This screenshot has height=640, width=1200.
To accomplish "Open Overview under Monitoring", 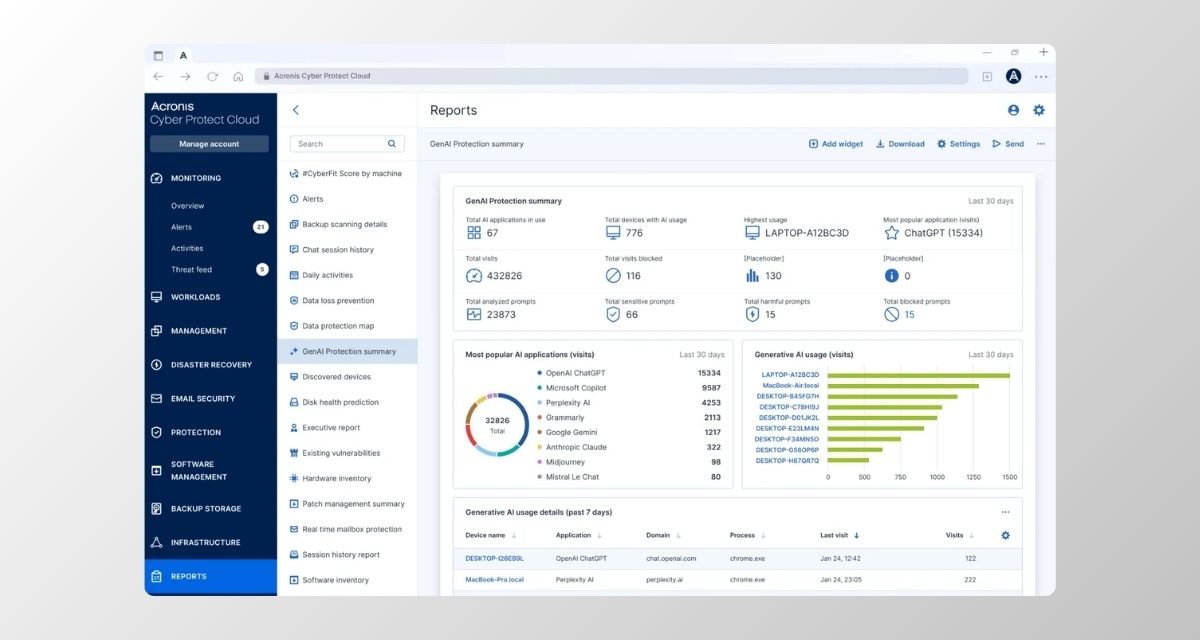I will click(187, 206).
